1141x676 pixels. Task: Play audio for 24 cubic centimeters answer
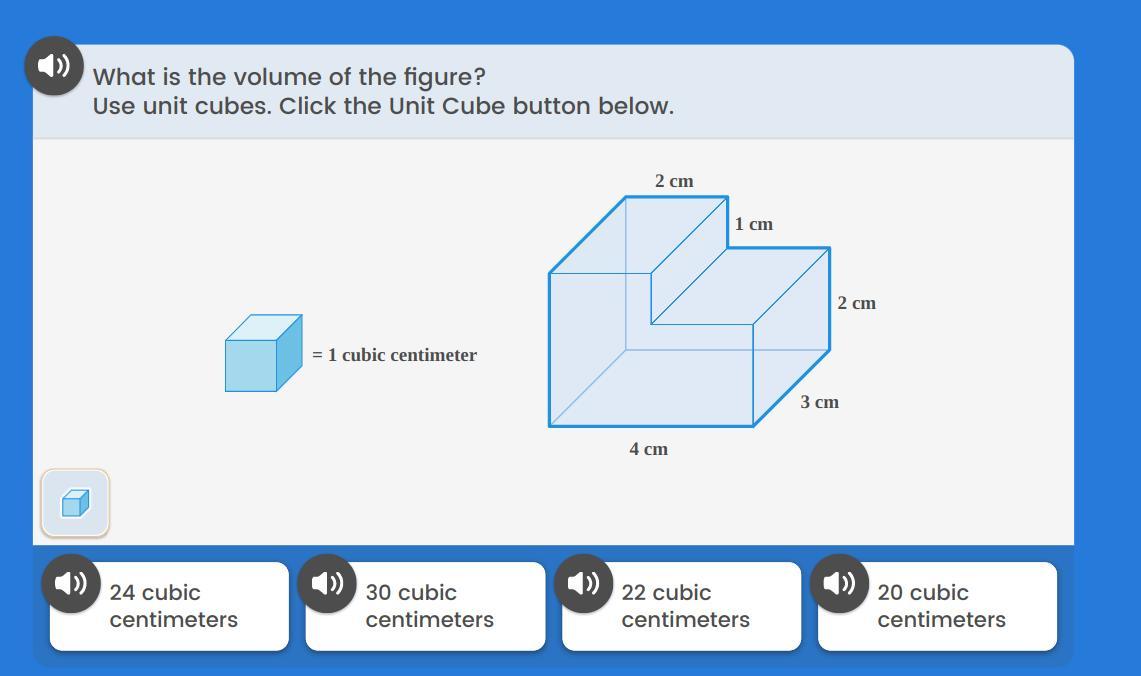(71, 583)
